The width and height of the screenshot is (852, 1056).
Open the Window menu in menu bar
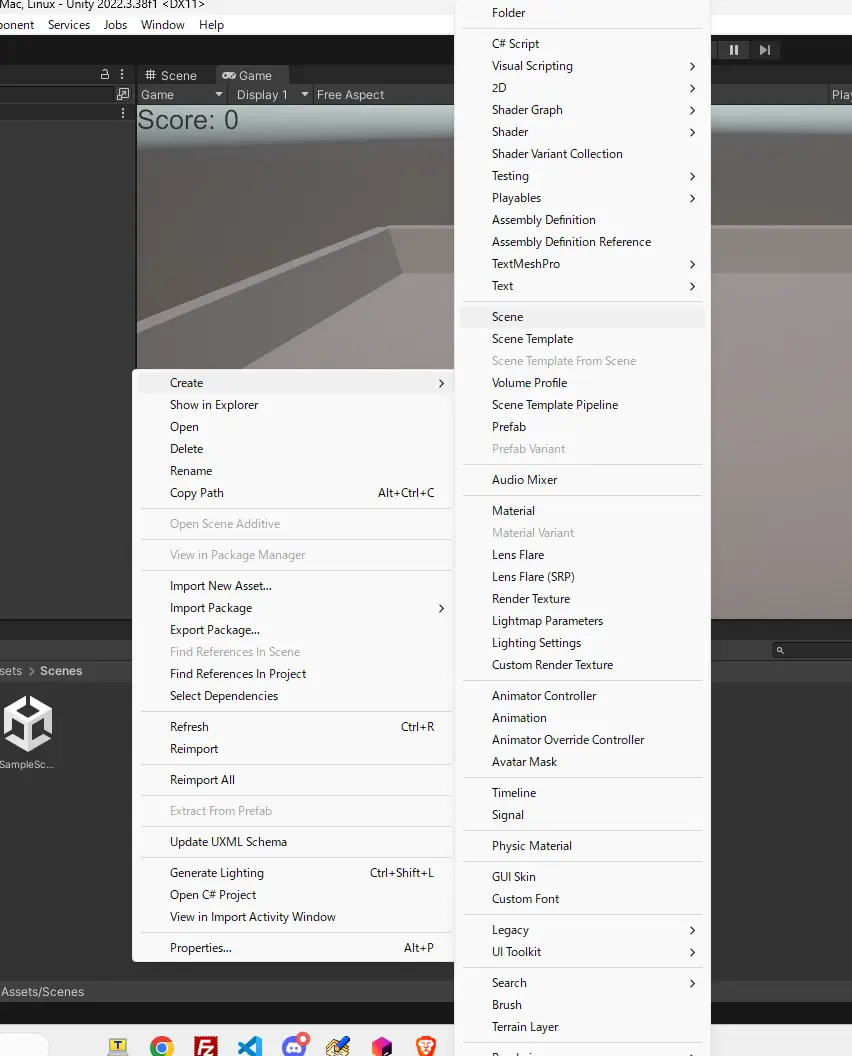(162, 25)
